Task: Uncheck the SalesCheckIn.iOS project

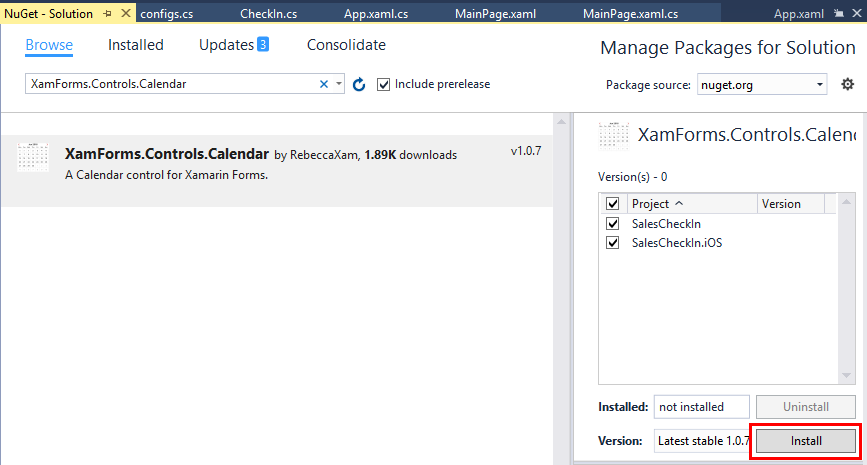Action: click(612, 243)
